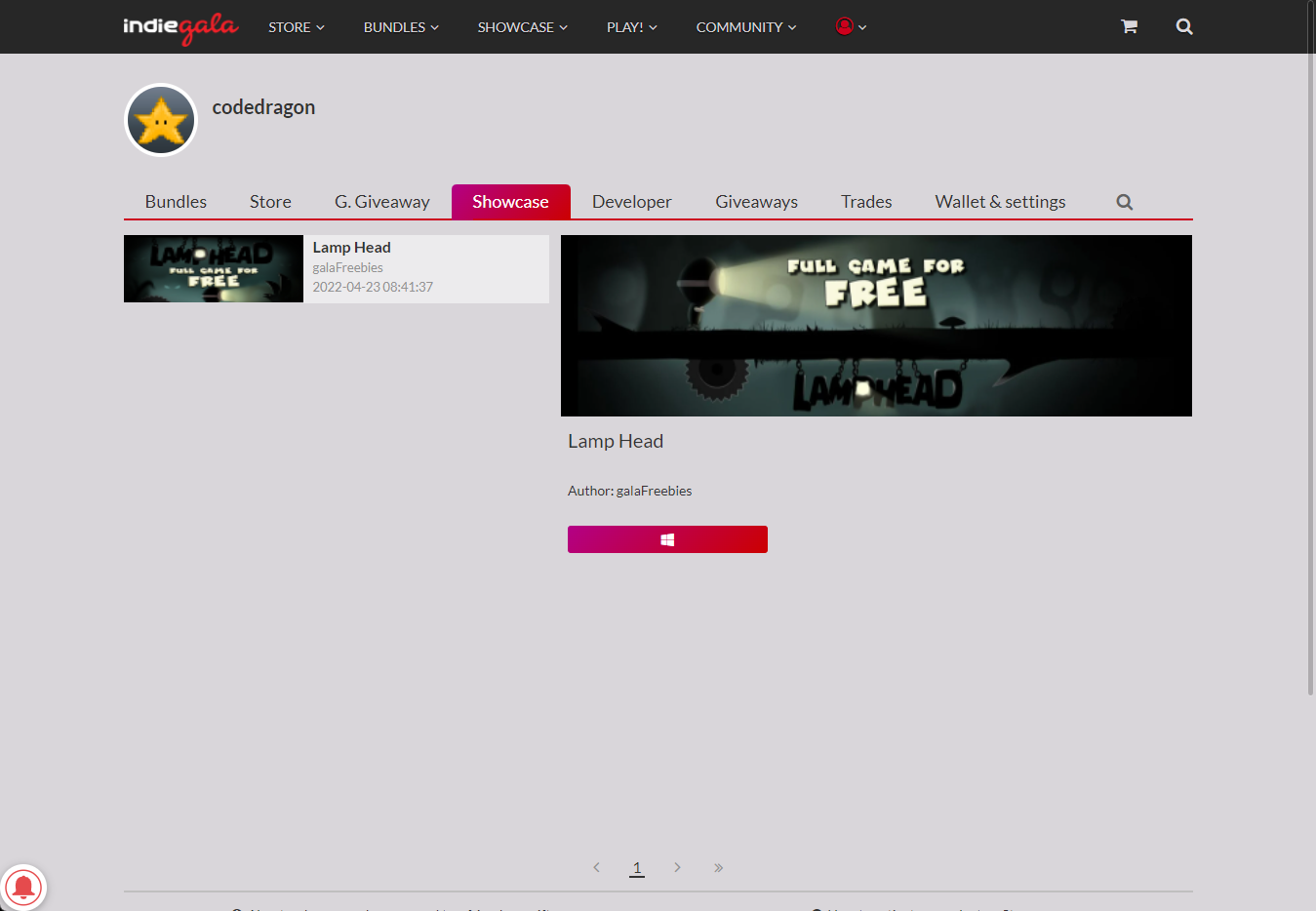Expand the SHOWCASE dropdown menu
This screenshot has width=1316, height=911.
pos(522,27)
